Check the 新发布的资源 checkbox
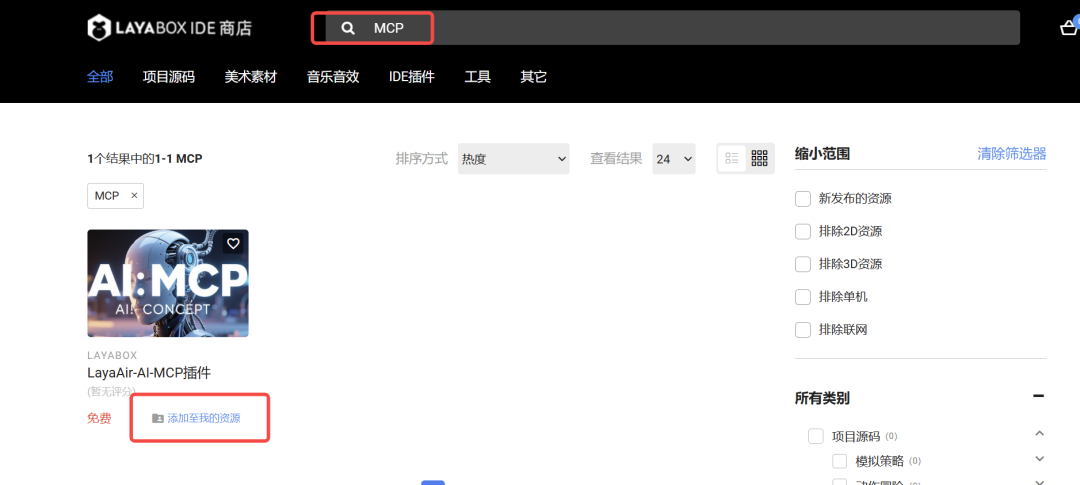 [x=802, y=198]
